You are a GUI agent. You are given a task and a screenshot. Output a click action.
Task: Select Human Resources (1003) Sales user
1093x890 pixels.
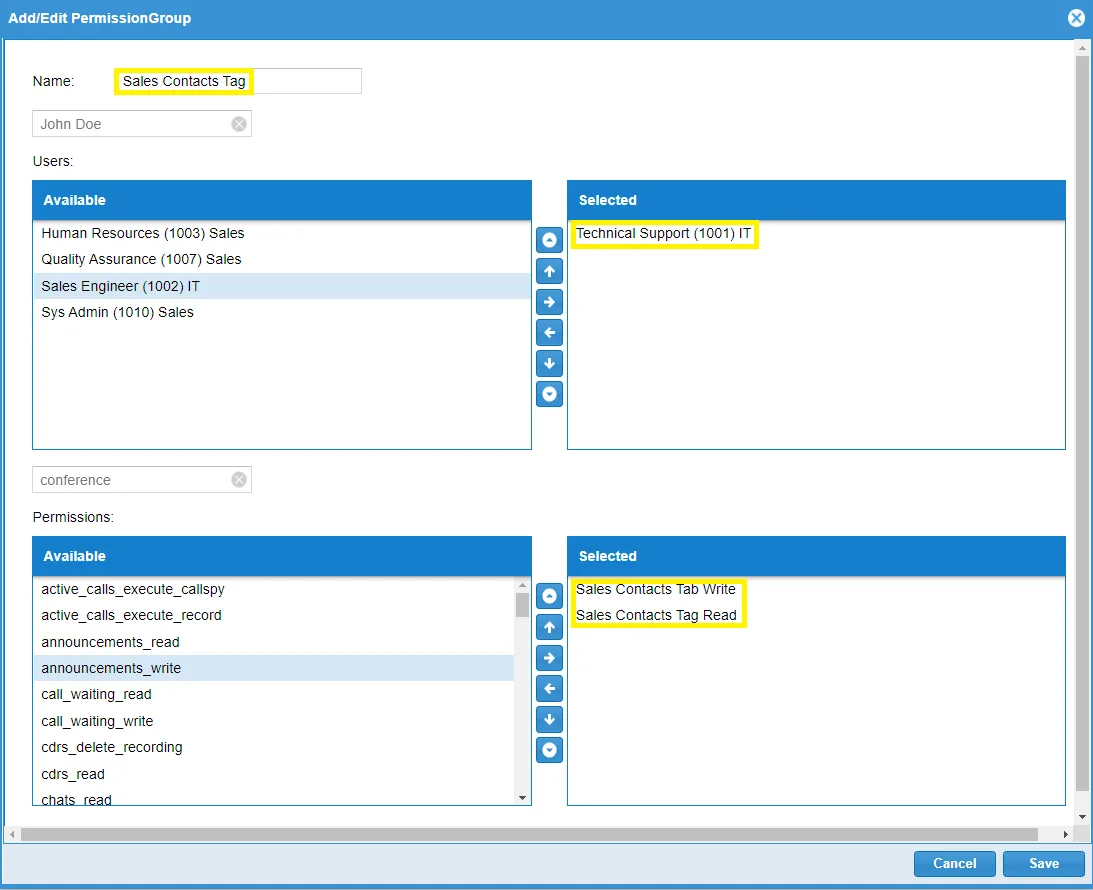coord(282,233)
